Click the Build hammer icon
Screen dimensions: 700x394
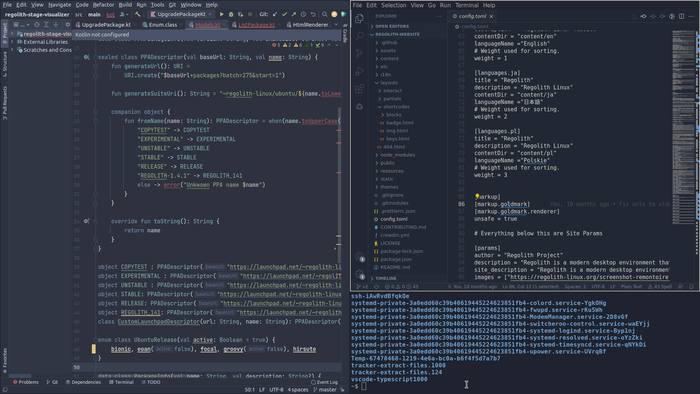point(138,14)
